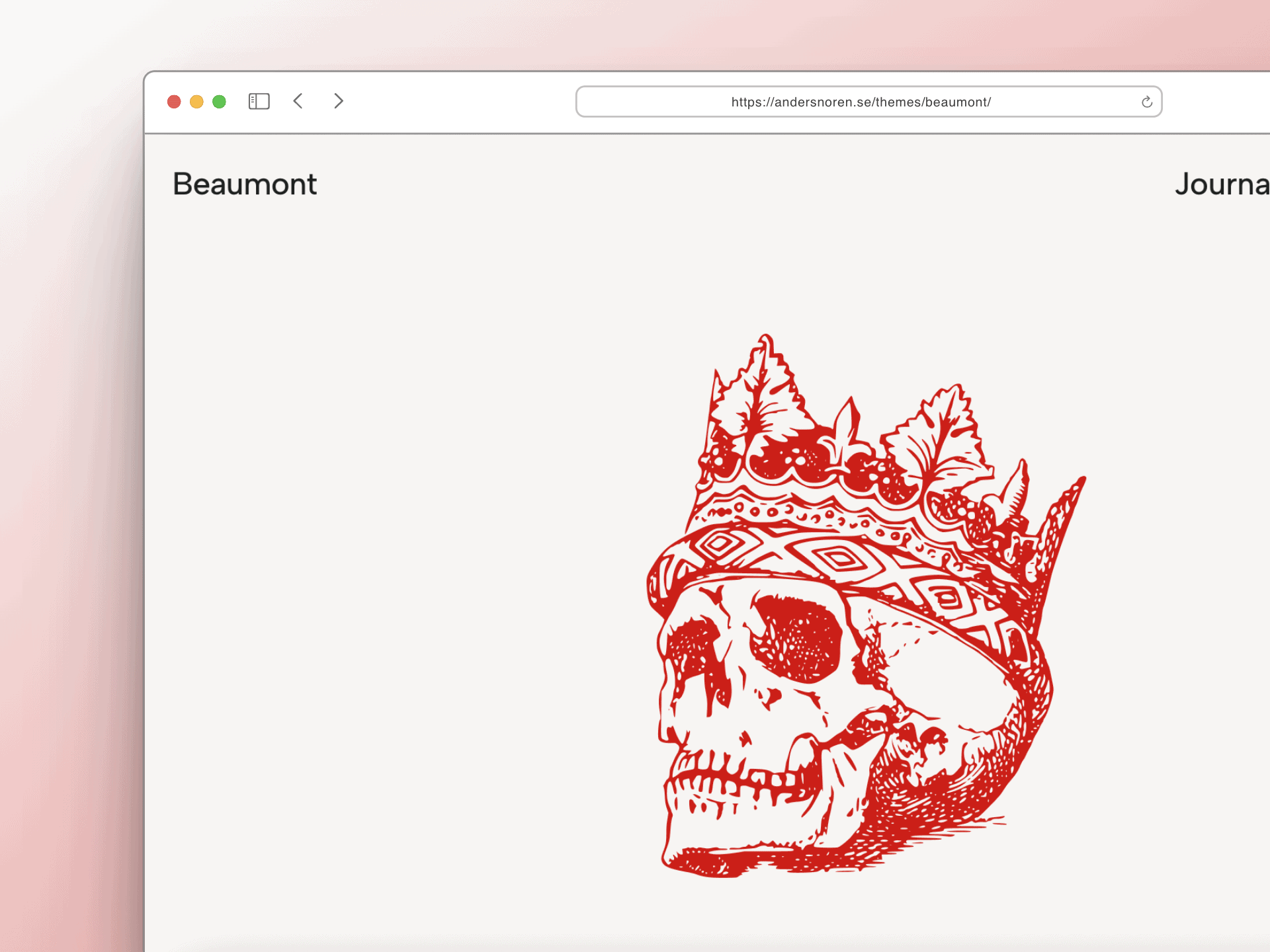Reload the page with the refresh icon
The image size is (1270, 952).
tap(1146, 102)
